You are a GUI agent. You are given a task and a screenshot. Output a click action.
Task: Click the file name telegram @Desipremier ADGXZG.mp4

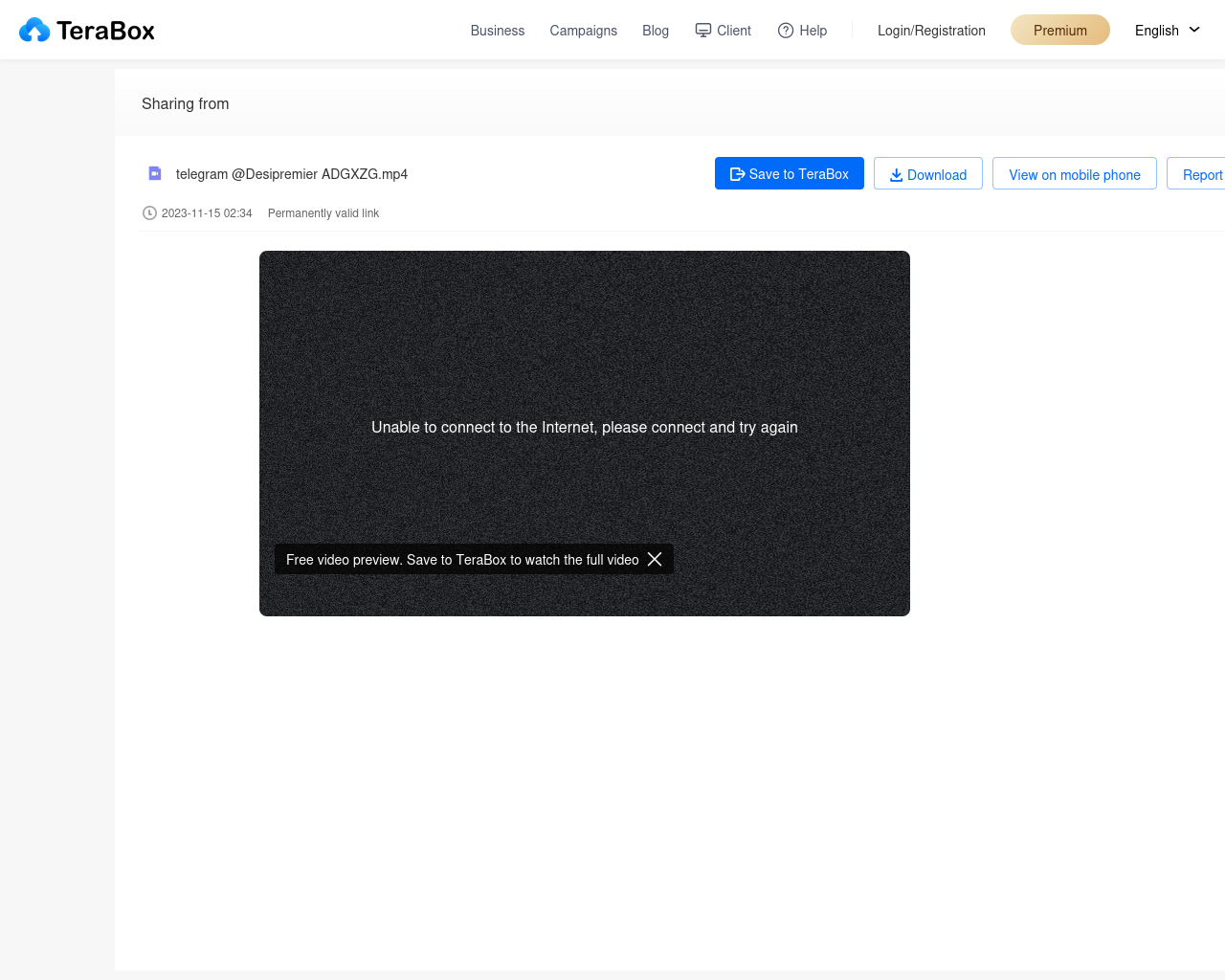(x=292, y=174)
